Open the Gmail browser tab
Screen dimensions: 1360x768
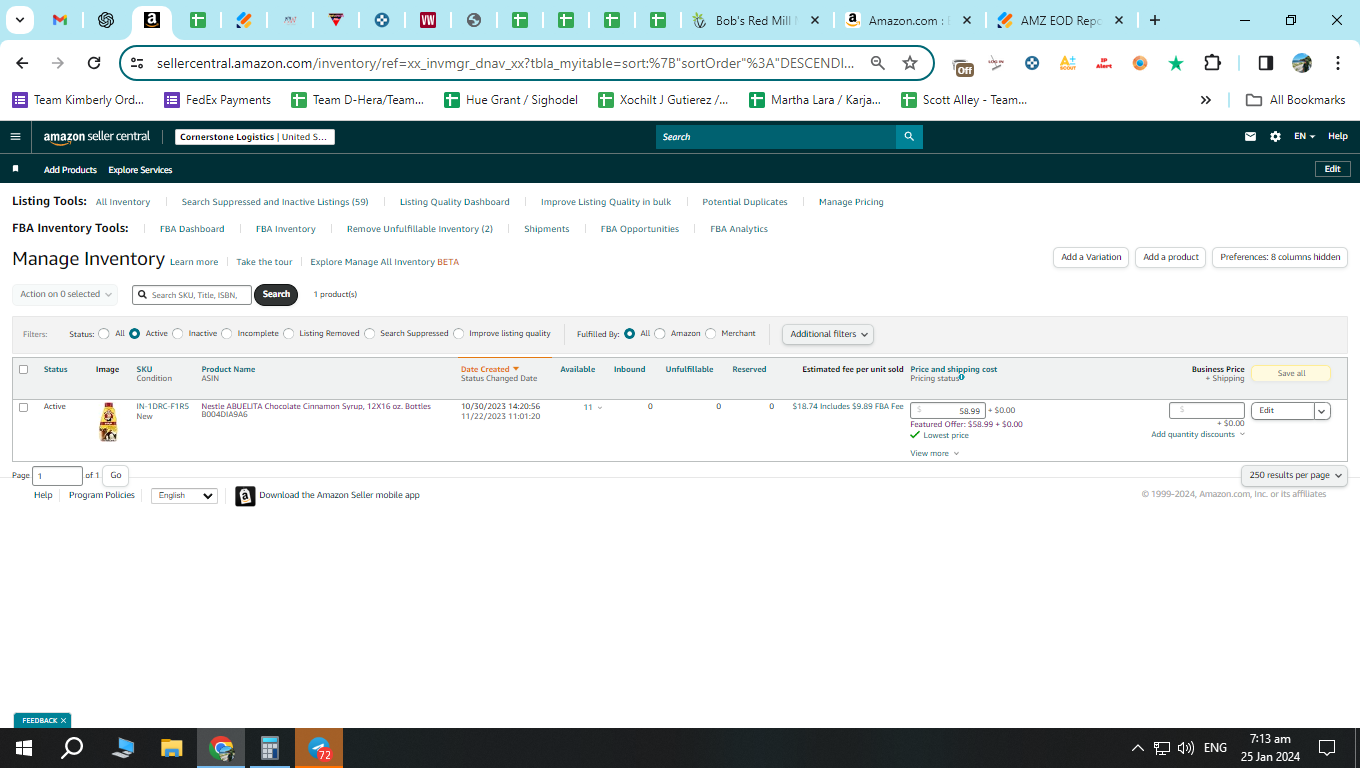click(x=60, y=20)
